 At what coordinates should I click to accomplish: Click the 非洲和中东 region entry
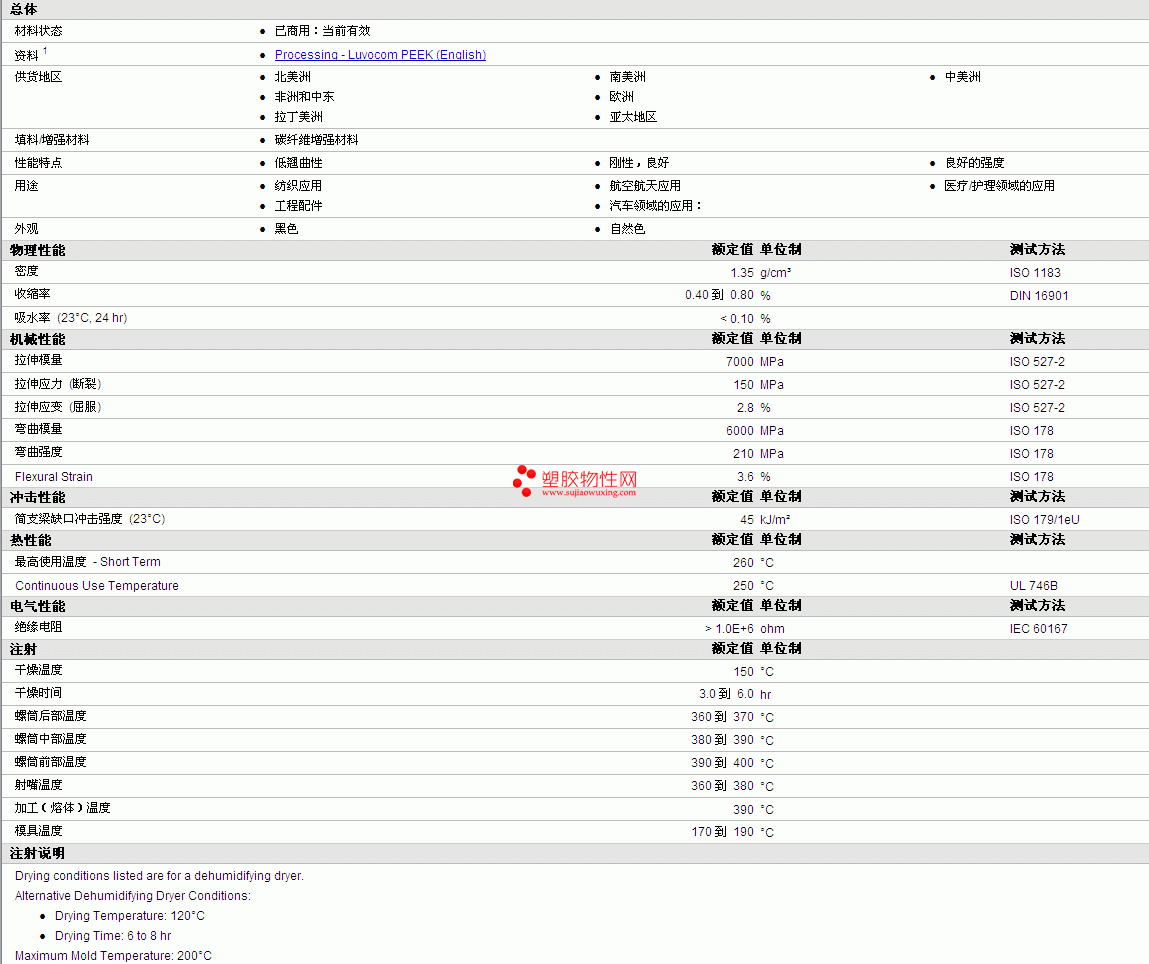(x=304, y=97)
